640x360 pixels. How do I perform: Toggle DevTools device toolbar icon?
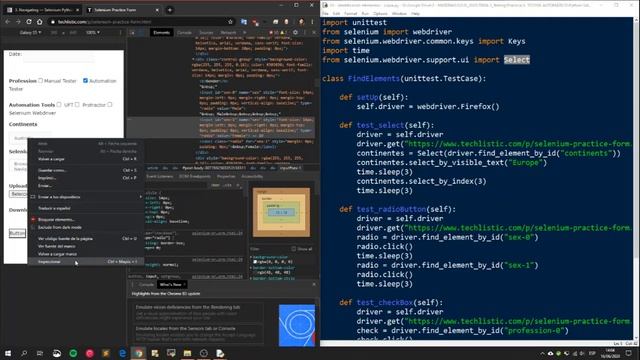click(141, 33)
